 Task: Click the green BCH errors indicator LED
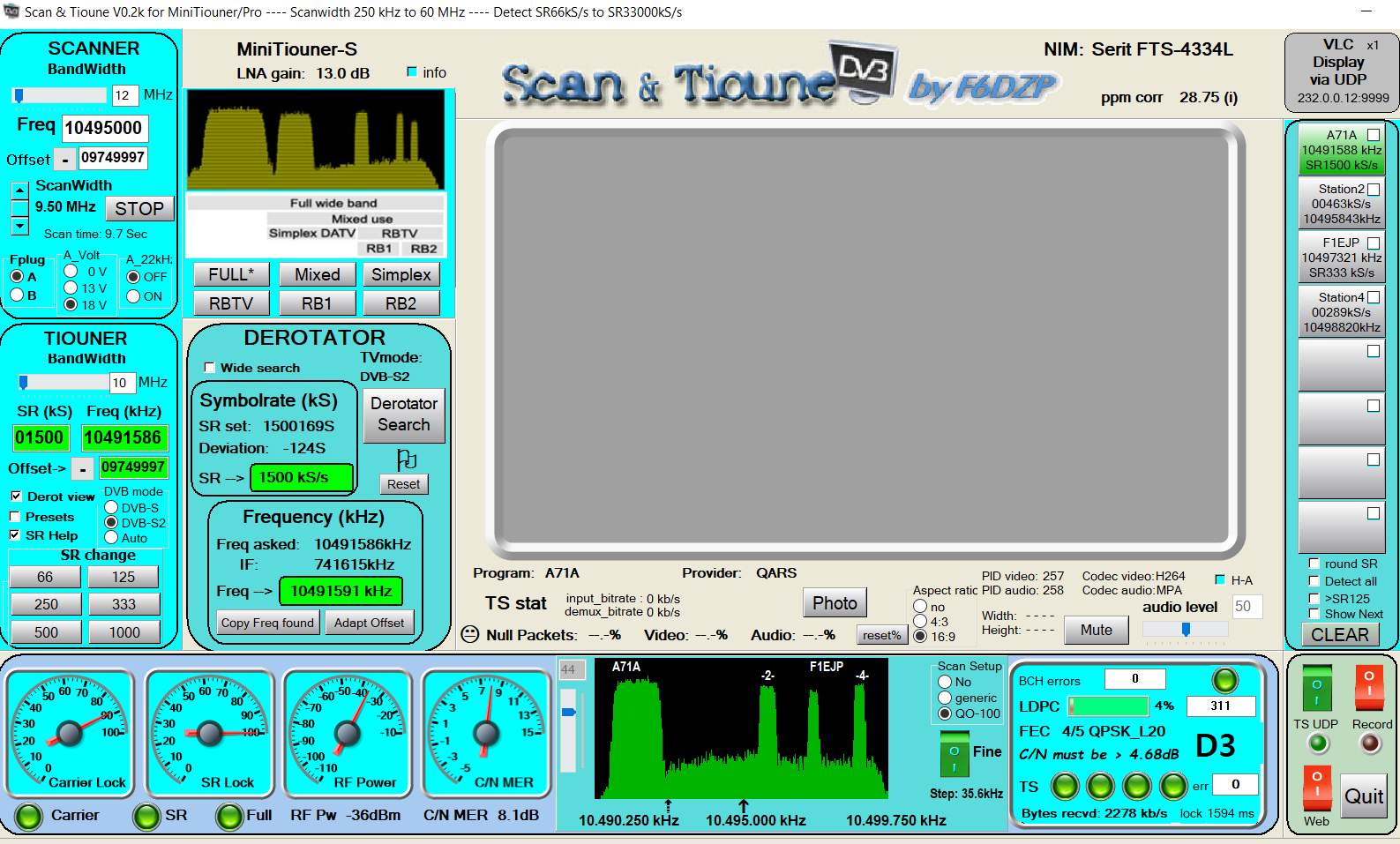click(1224, 679)
